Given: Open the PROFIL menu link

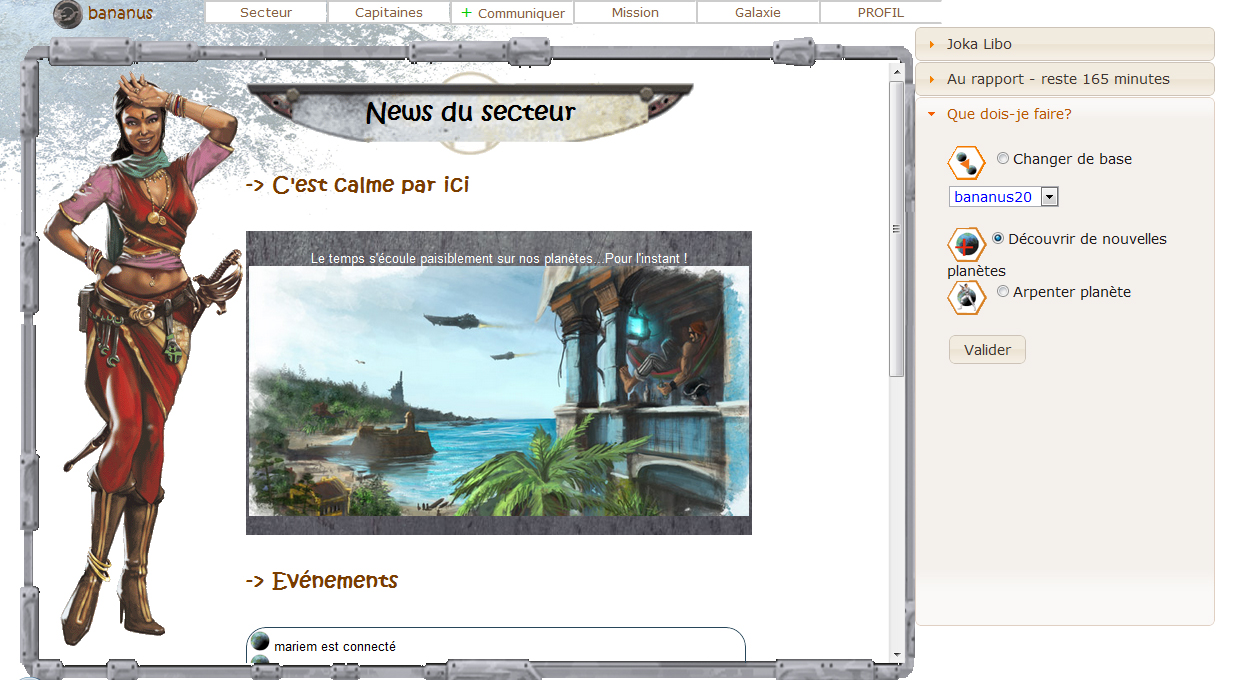Looking at the screenshot, I should 880,13.
